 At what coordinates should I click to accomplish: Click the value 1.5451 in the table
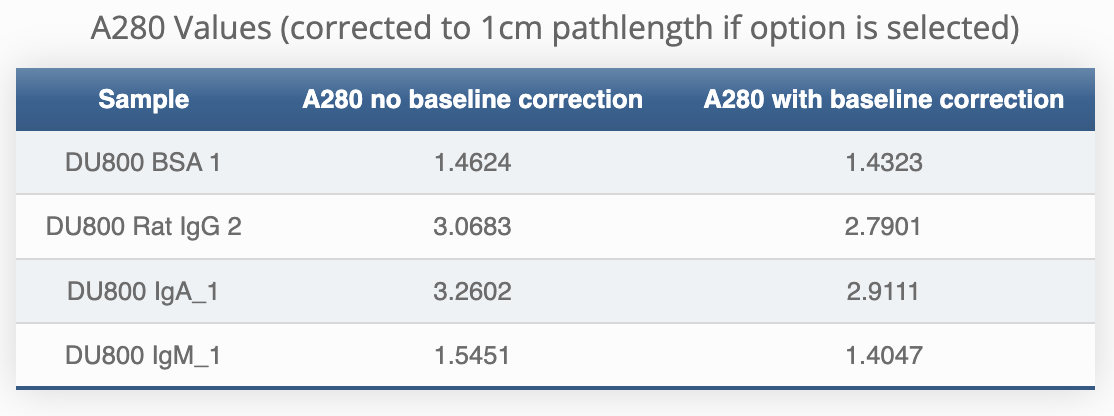click(473, 355)
